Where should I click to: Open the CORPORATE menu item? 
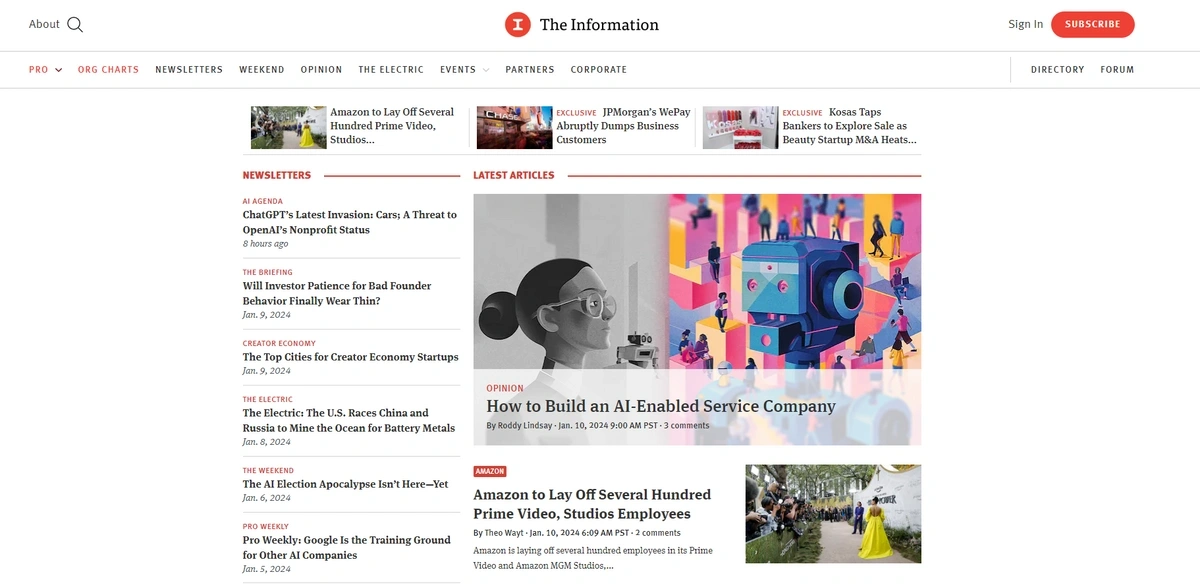click(x=598, y=69)
